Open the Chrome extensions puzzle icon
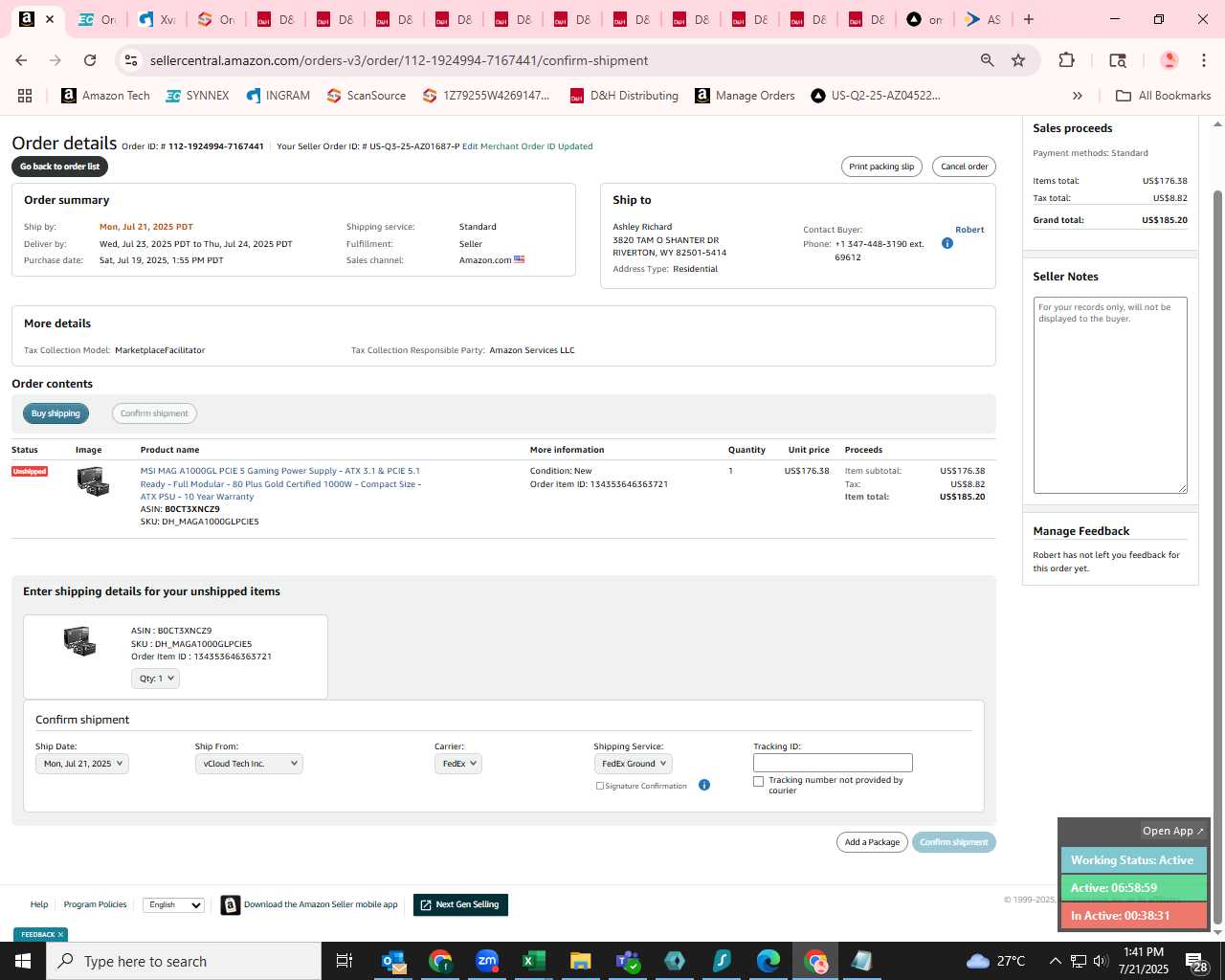Viewport: 1225px width, 980px height. pos(1066,60)
